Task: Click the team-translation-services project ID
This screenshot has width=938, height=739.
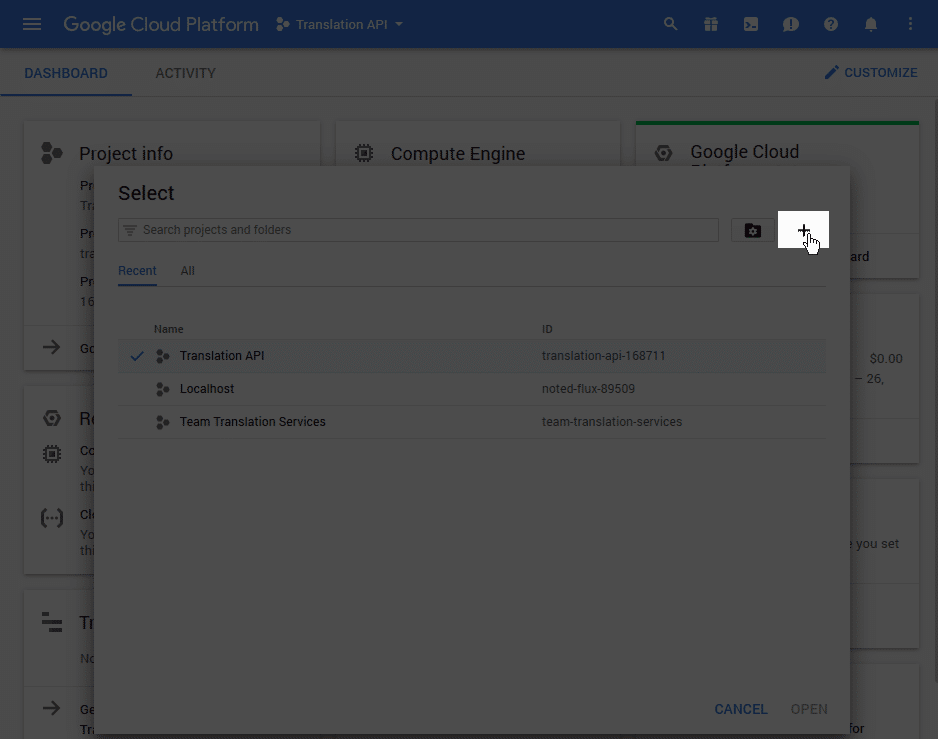Action: (x=611, y=421)
